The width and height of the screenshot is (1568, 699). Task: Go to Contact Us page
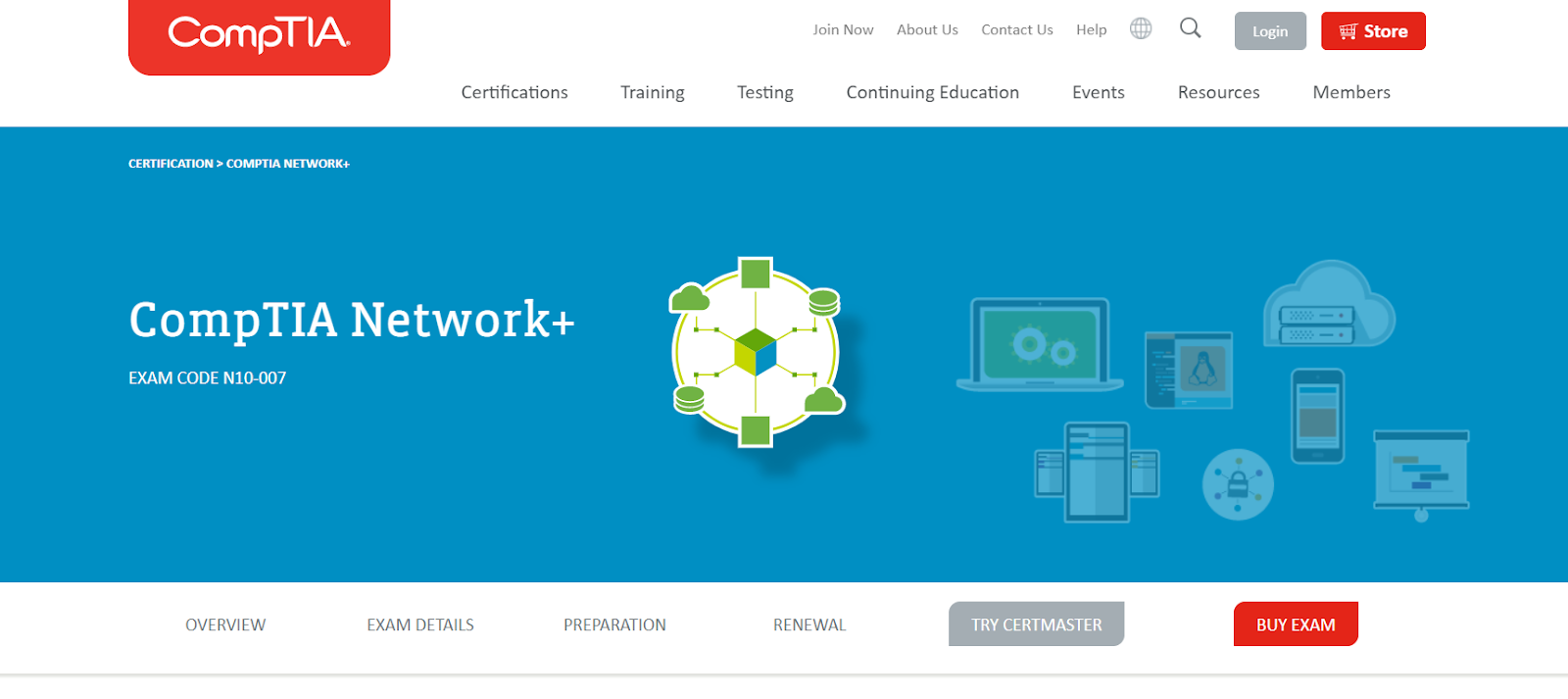click(x=1017, y=29)
